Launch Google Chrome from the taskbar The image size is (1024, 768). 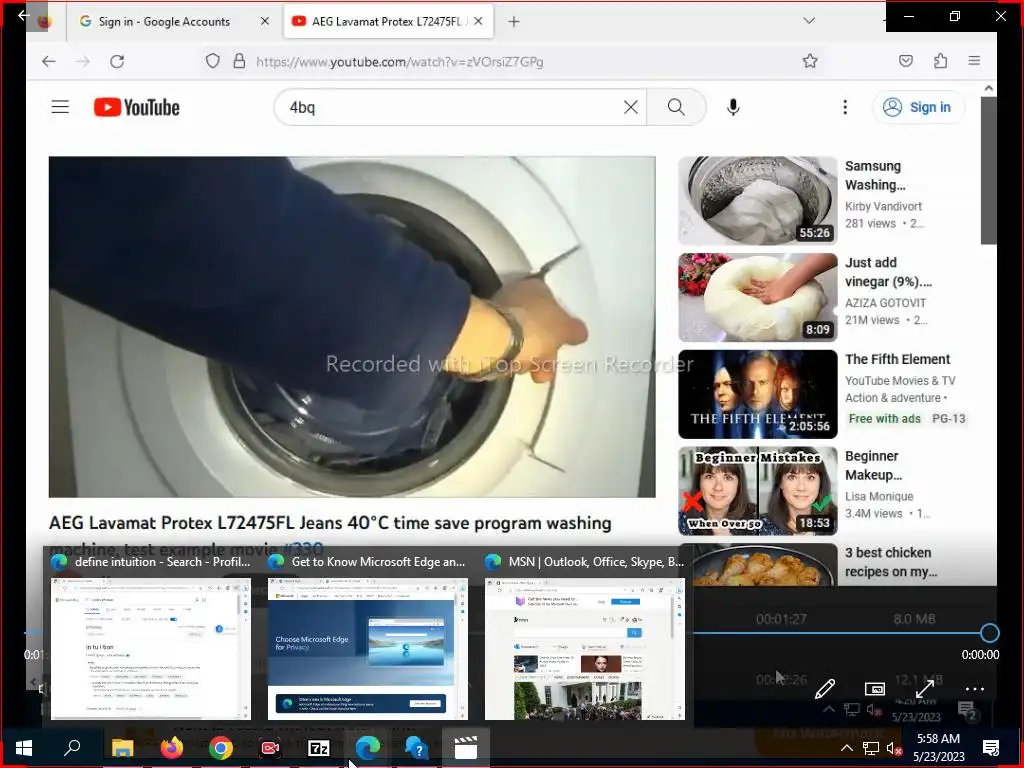[x=221, y=748]
